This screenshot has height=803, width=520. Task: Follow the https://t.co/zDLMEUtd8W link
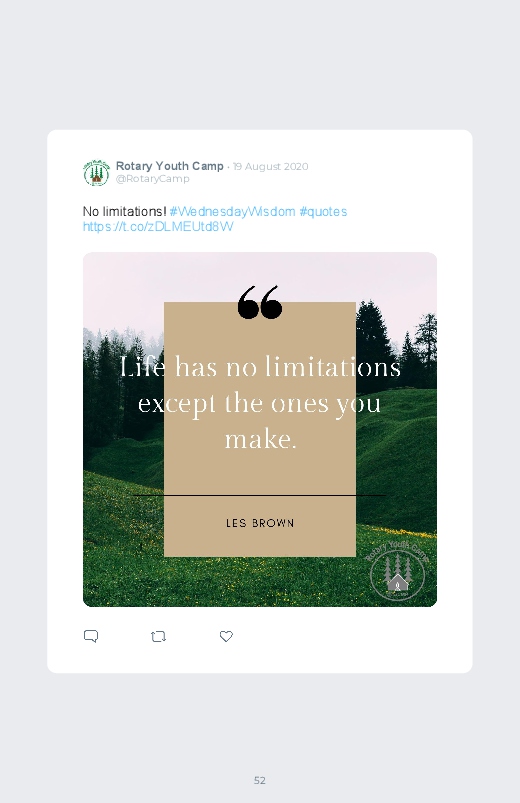tap(158, 227)
